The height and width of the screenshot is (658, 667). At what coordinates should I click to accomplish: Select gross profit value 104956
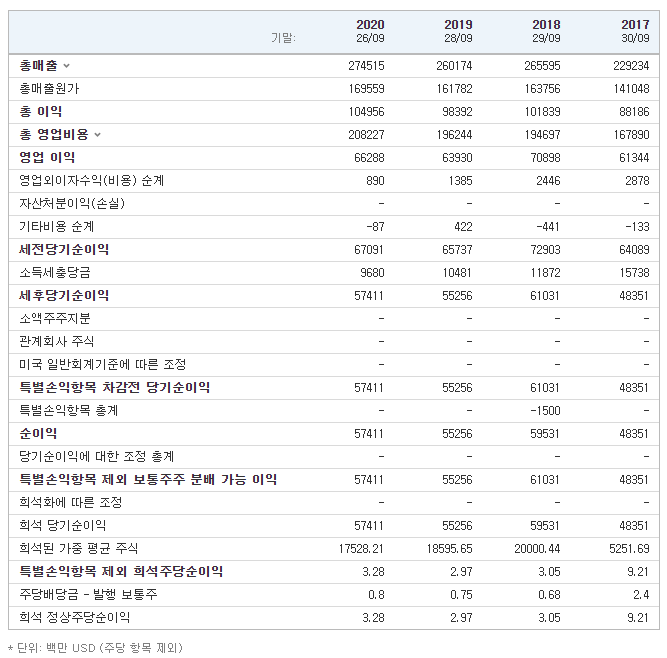click(x=366, y=112)
